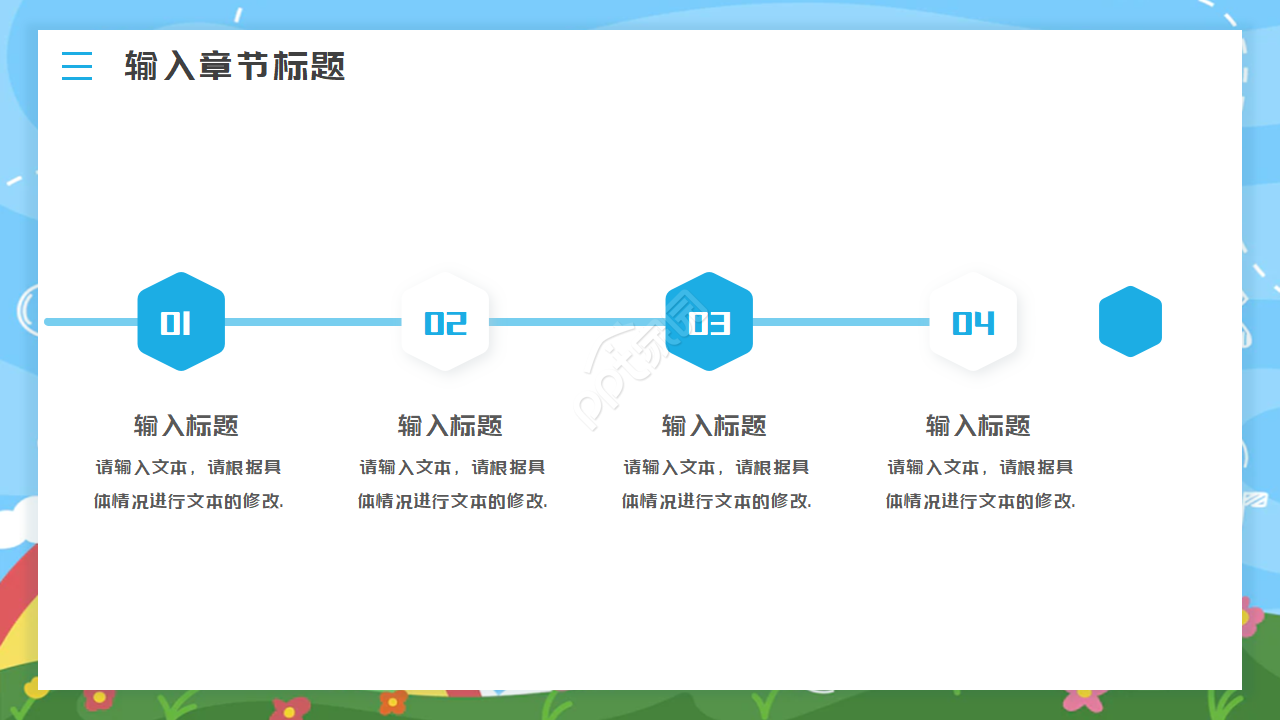Click the three-line menu icon beside the title
The image size is (1280, 720).
(x=77, y=66)
